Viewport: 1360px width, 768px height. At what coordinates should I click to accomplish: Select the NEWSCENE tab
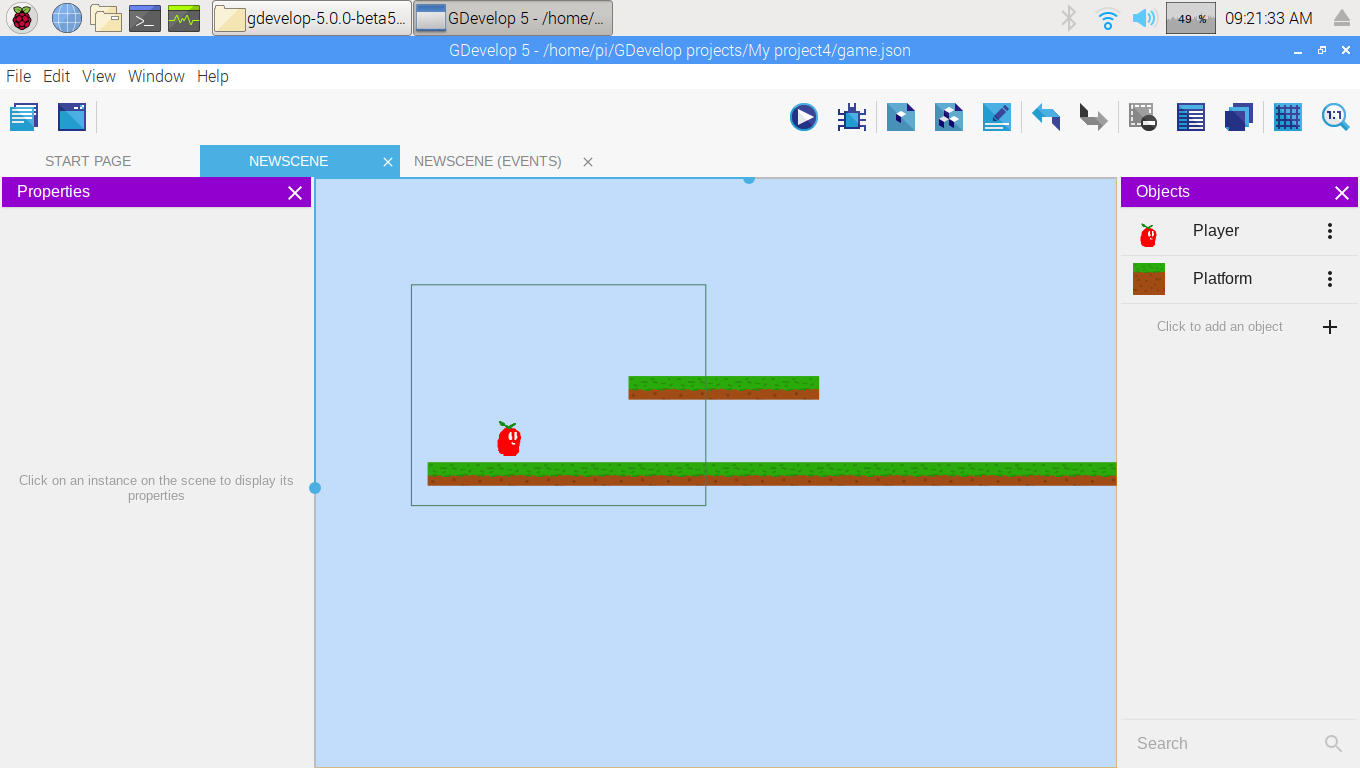coord(288,161)
